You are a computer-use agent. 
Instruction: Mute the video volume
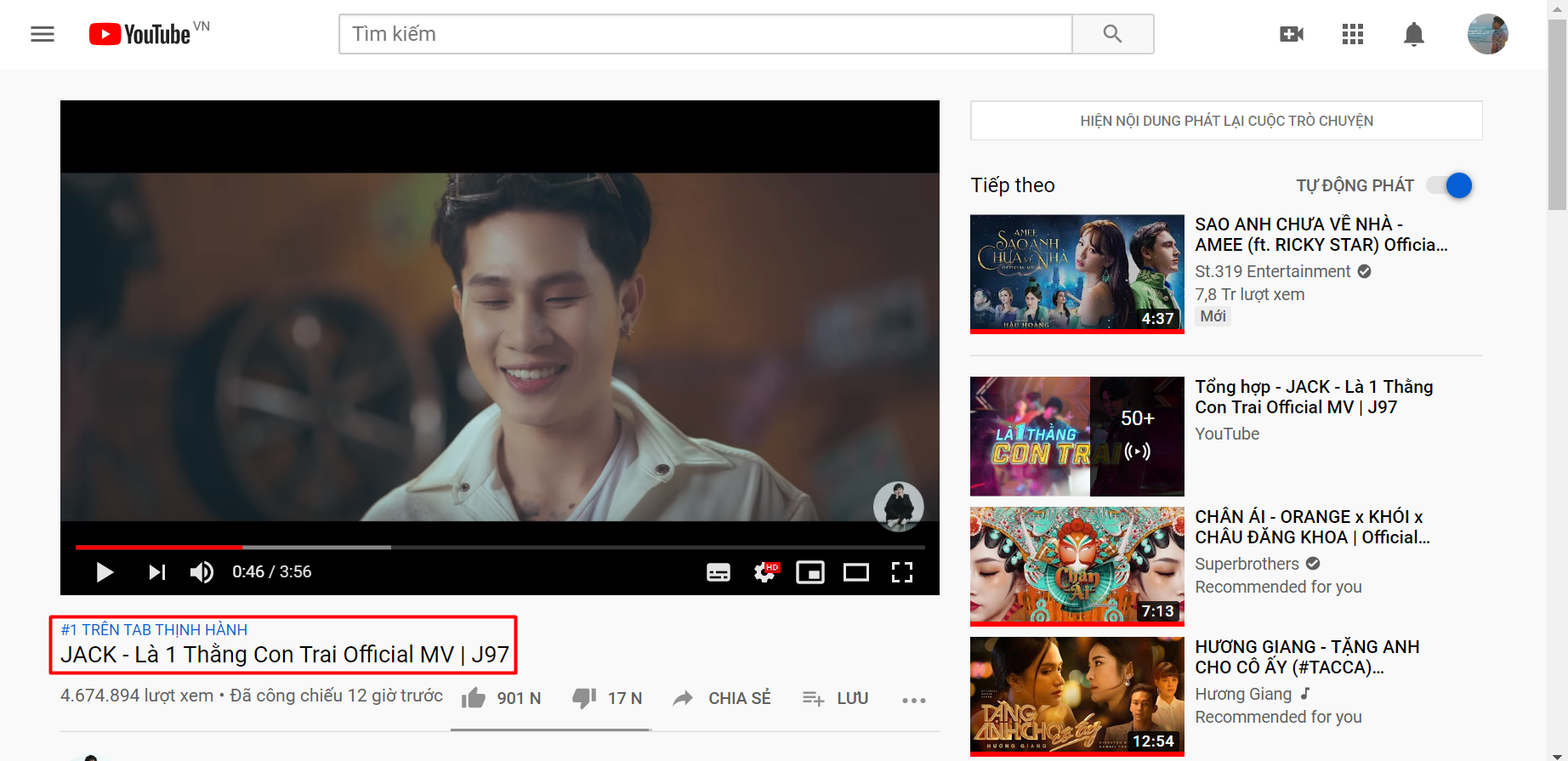tap(202, 572)
